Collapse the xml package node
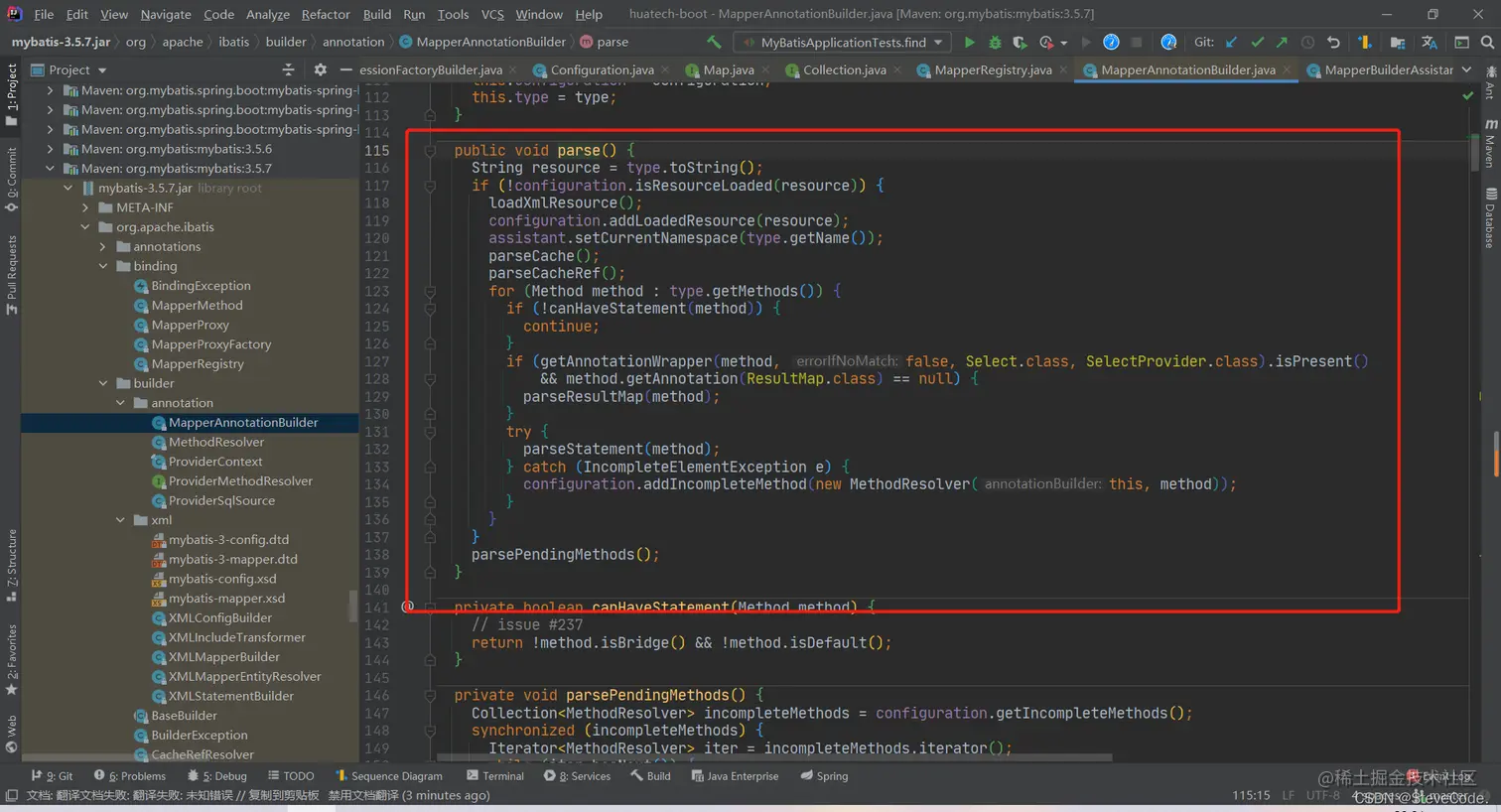Image resolution: width=1501 pixels, height=812 pixels. point(121,520)
